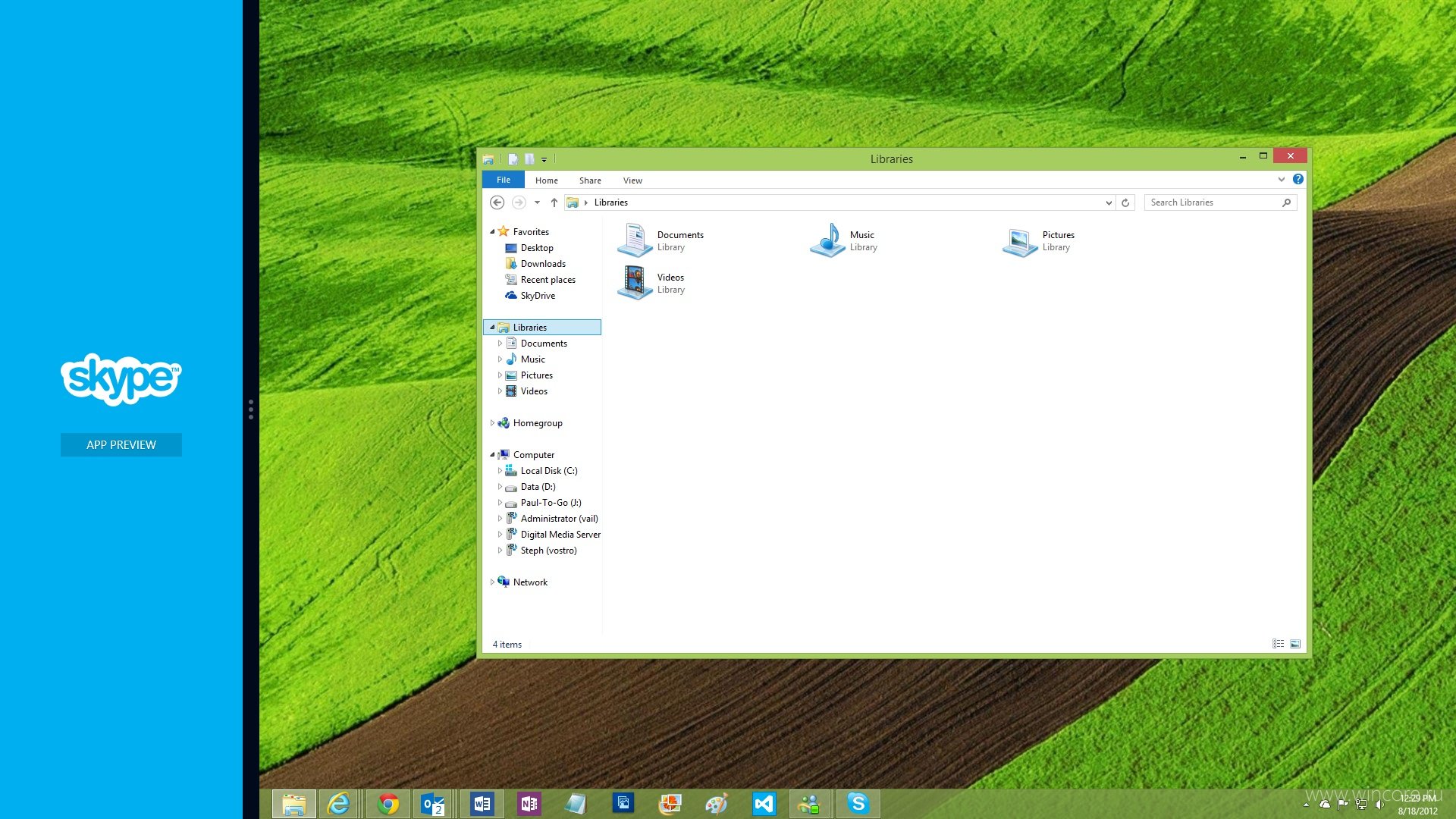Viewport: 1456px width, 819px height.
Task: Click the snap view divider handle
Action: click(x=251, y=409)
